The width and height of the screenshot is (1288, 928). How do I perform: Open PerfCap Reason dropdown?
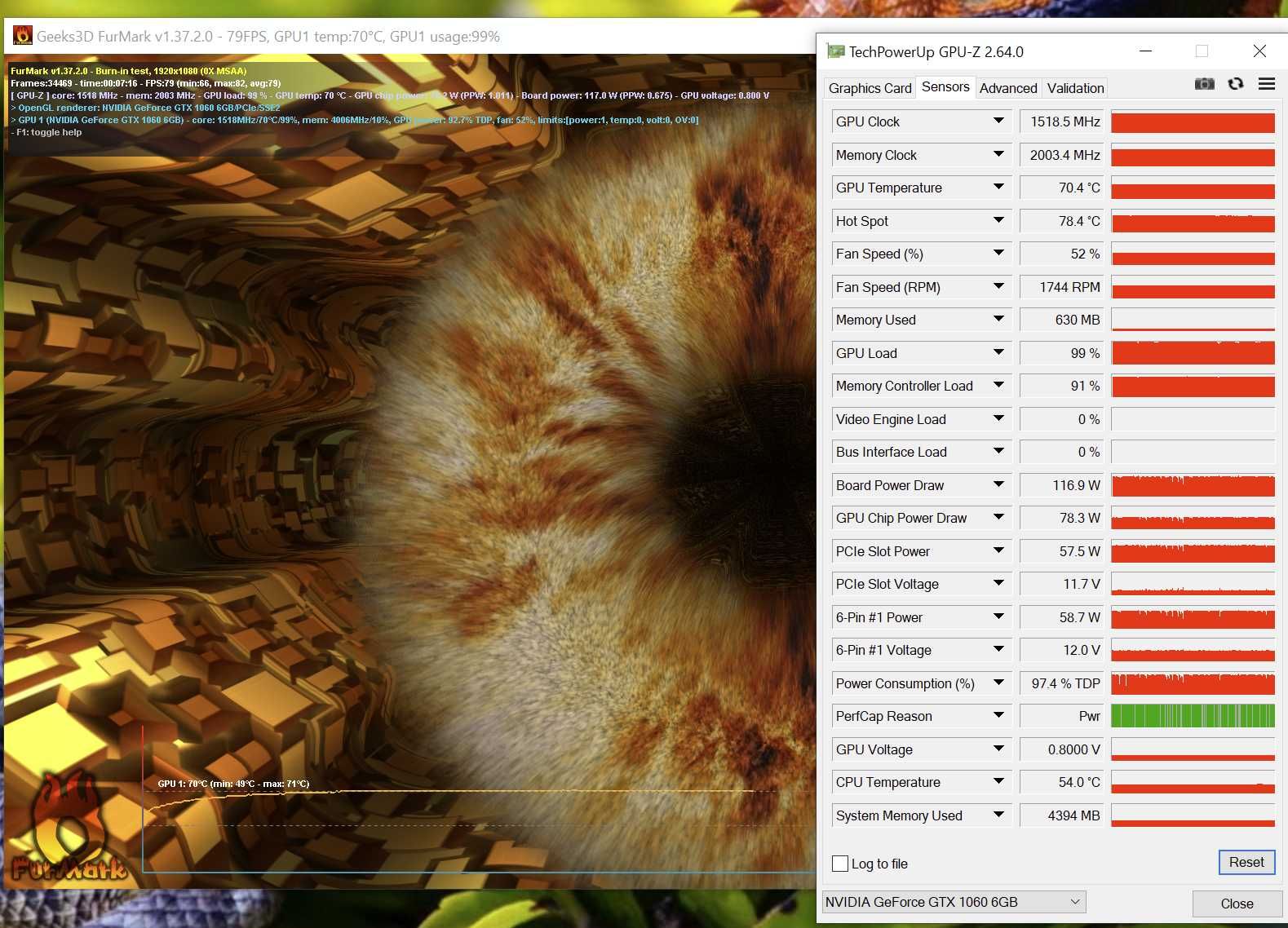[998, 715]
